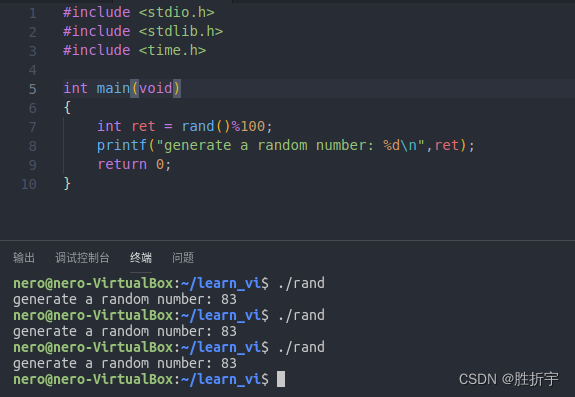Screen dimensions: 575x397
Task: Click the 'ret' variable in printf arguments
Action: tap(447, 146)
